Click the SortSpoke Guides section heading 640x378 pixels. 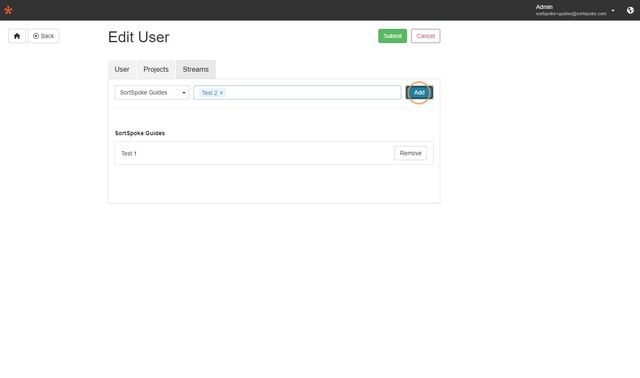click(140, 133)
